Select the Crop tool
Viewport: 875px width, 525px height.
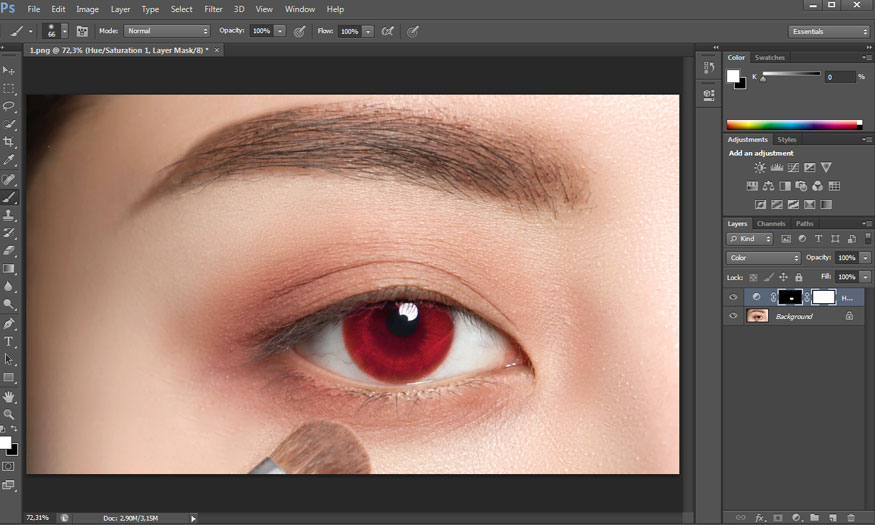point(8,142)
